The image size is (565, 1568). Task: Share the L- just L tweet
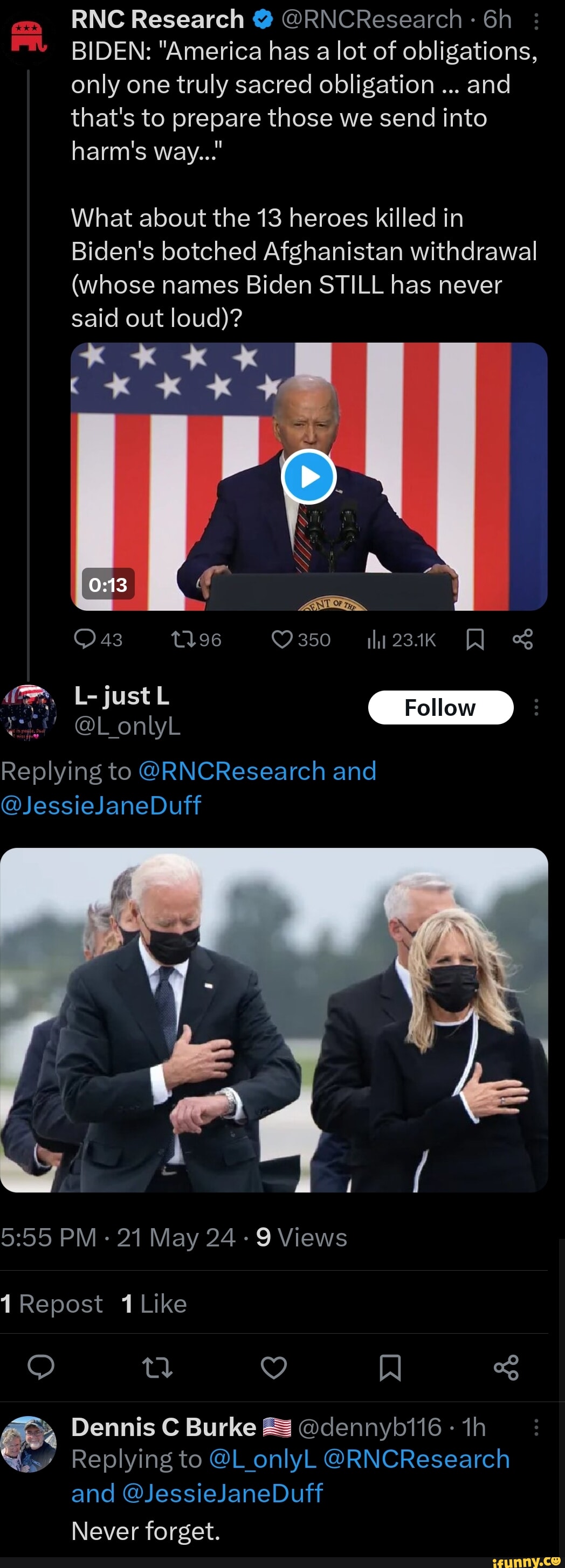tap(506, 1367)
